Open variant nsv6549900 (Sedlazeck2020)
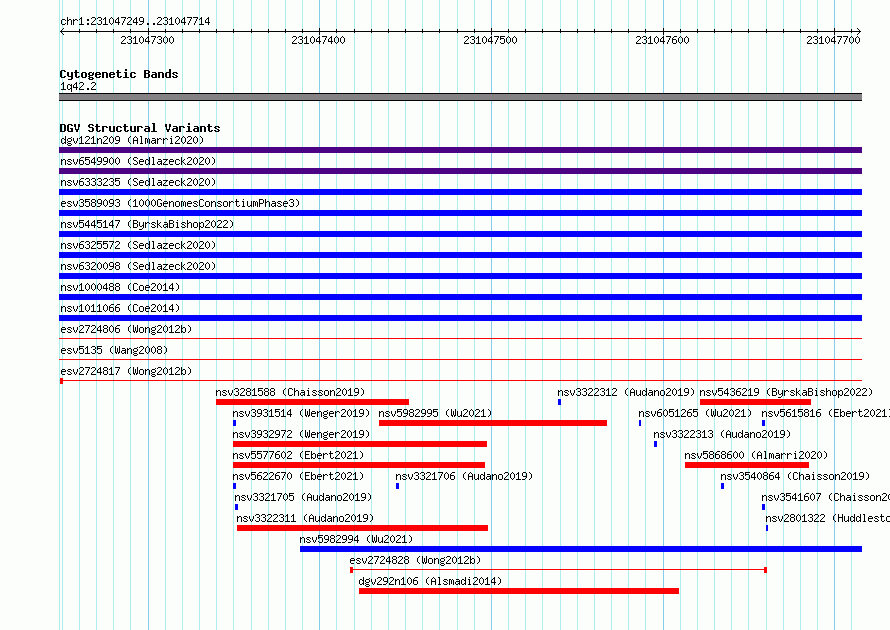Image resolution: width=890 pixels, height=630 pixels. pos(138,161)
